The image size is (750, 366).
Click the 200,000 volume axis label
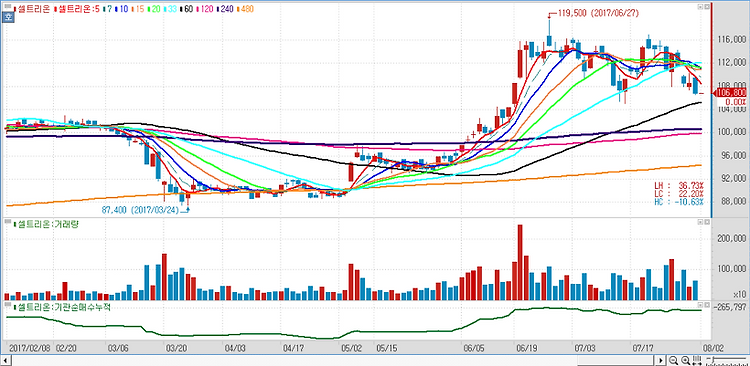click(x=731, y=238)
